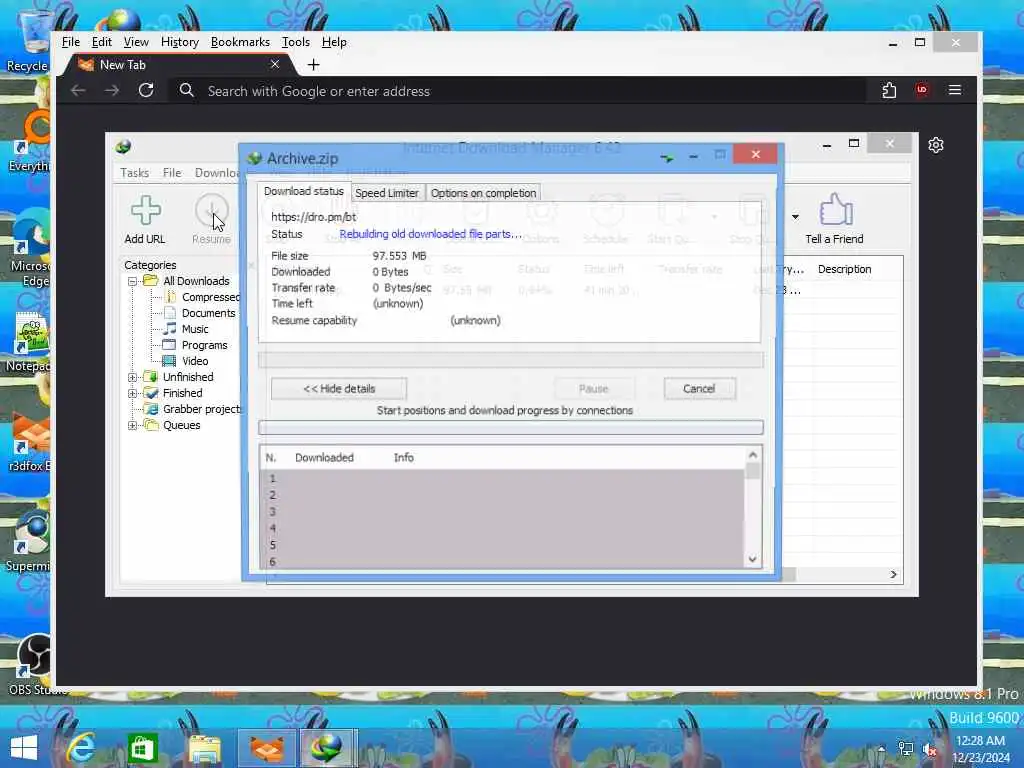Image resolution: width=1024 pixels, height=768 pixels.
Task: Open the Windows Store taskbar icon
Action: coord(142,748)
